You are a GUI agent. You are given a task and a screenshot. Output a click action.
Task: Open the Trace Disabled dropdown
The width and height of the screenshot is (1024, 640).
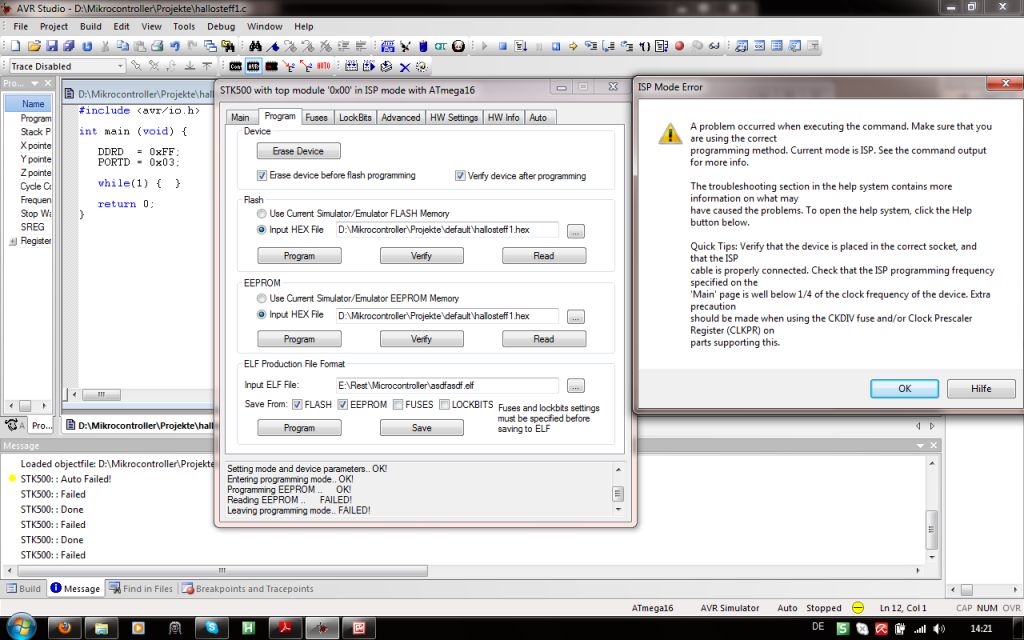[120, 66]
